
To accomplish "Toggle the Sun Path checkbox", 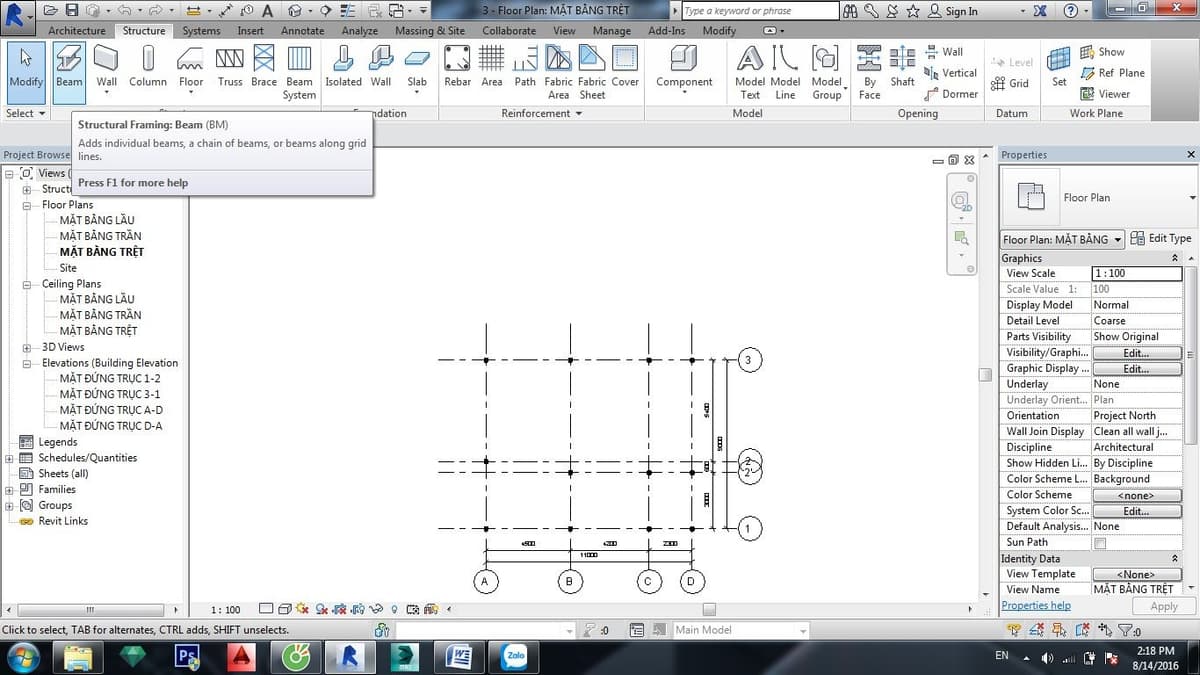I will tap(1100, 543).
